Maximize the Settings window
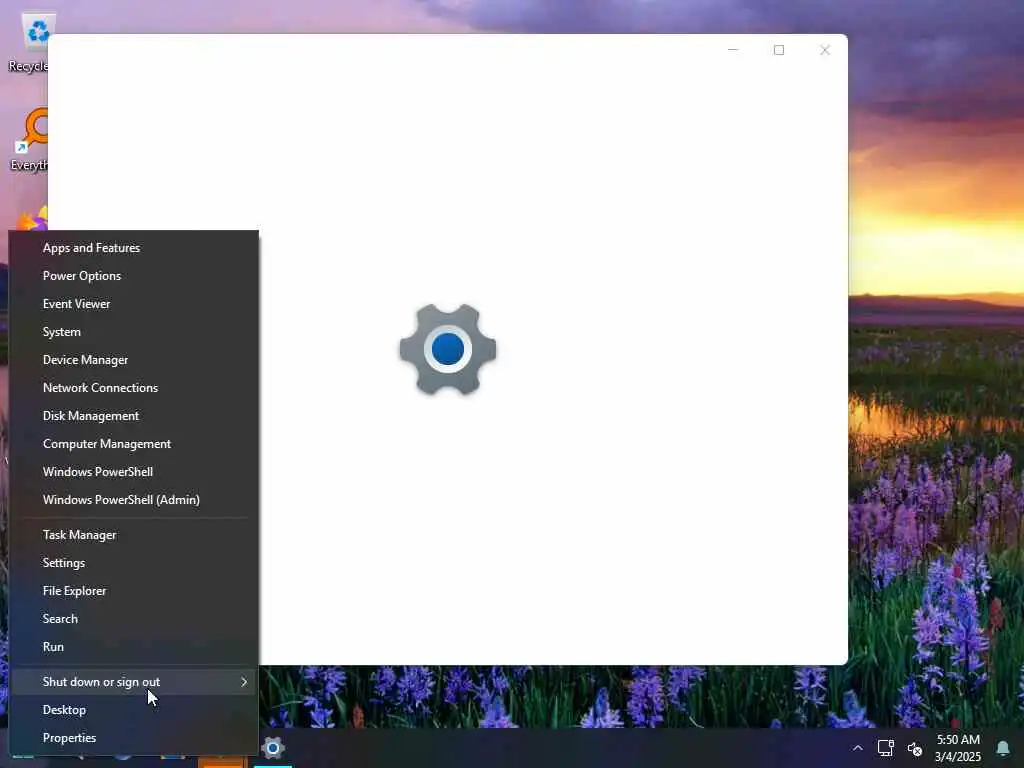Screen dimensions: 1024x768 778,50
